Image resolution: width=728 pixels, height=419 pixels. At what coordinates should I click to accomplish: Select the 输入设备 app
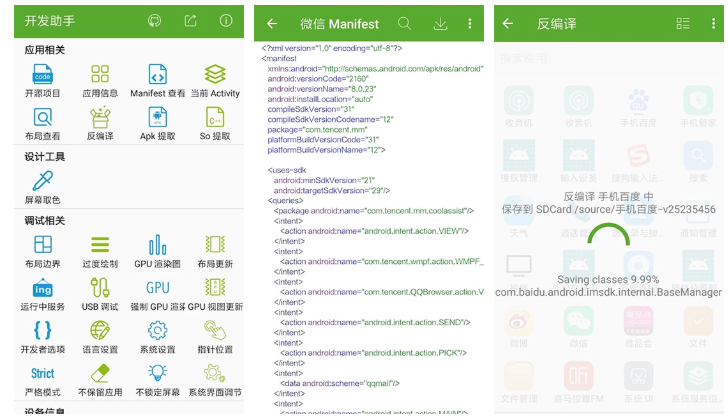tap(578, 162)
